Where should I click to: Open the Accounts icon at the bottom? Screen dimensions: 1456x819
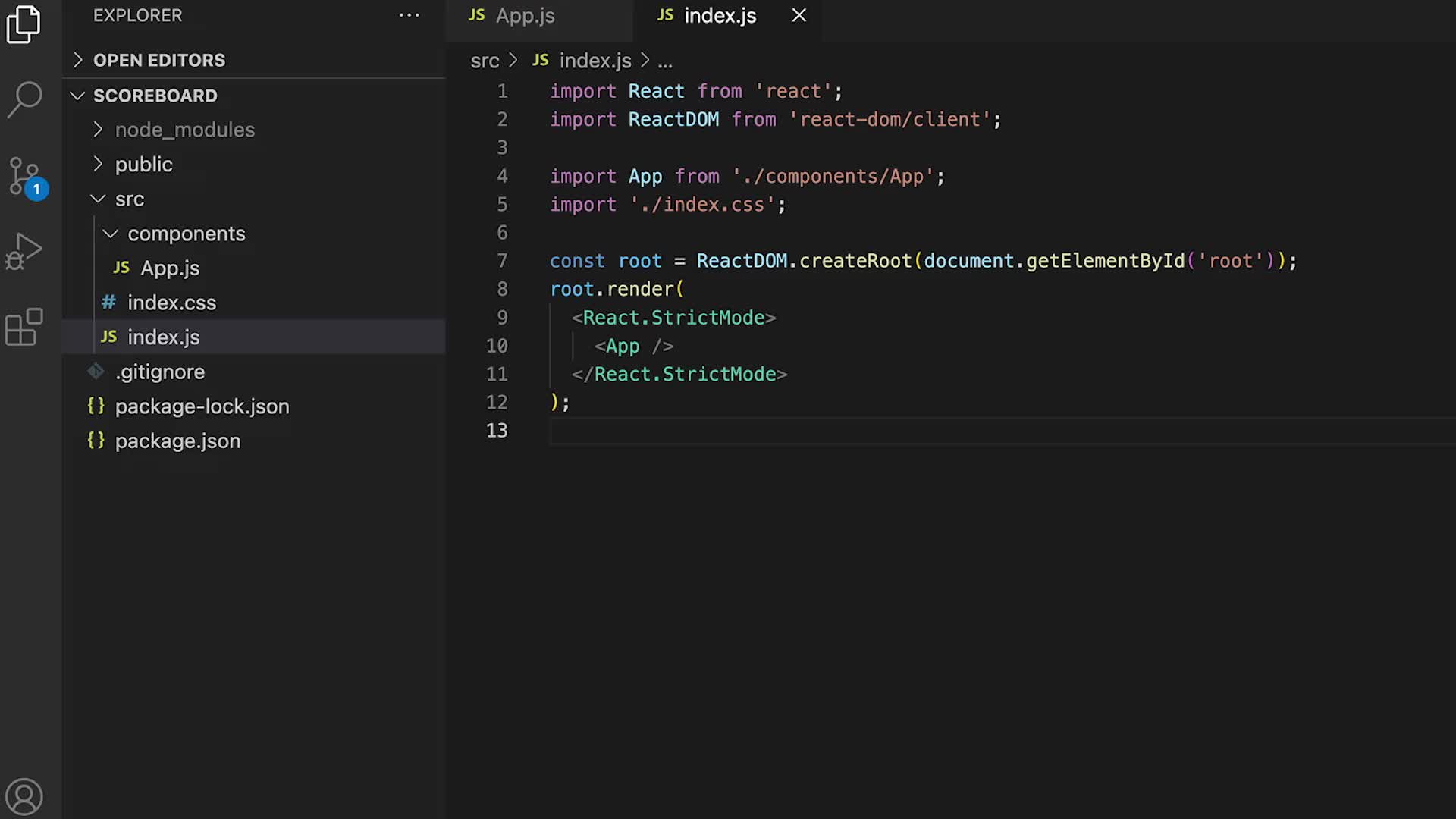tap(25, 796)
